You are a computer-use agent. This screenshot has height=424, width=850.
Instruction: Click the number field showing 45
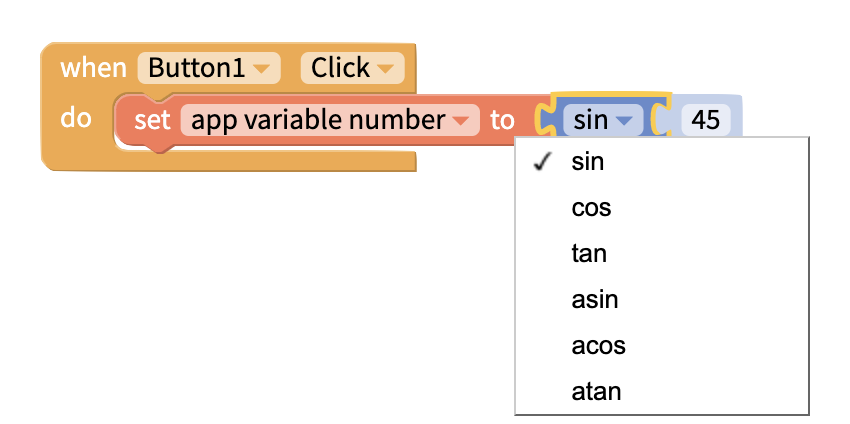tap(706, 121)
